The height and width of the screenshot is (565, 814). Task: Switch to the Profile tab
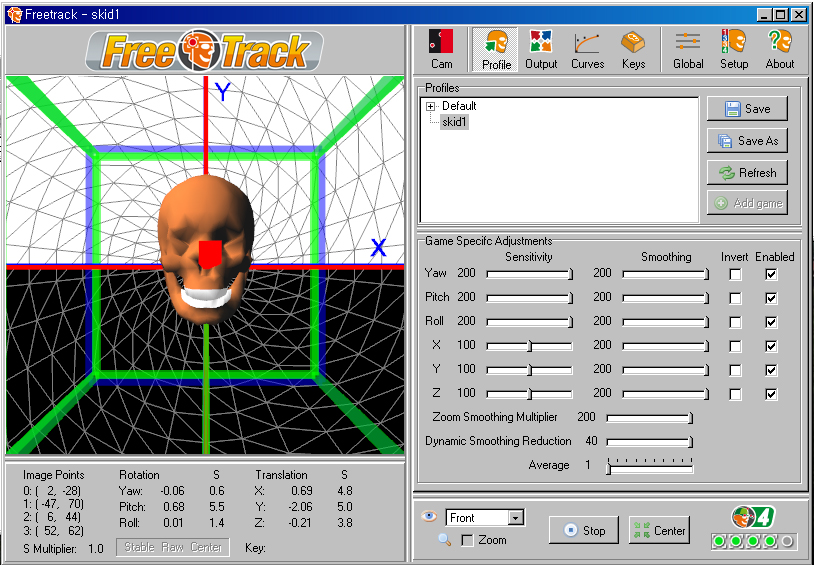point(496,49)
